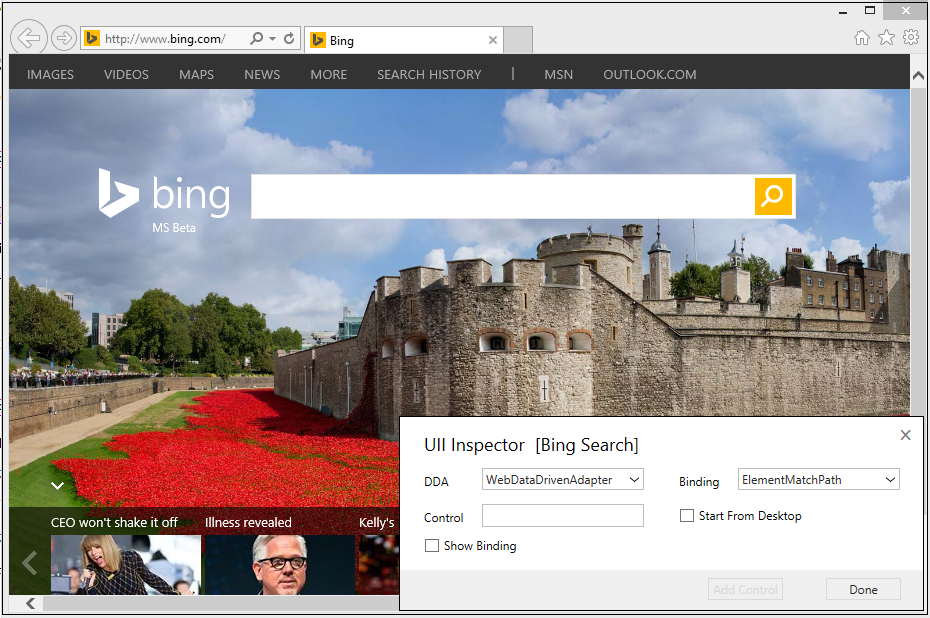Click the down chevron on the hero image
This screenshot has height=618, width=930.
57,486
